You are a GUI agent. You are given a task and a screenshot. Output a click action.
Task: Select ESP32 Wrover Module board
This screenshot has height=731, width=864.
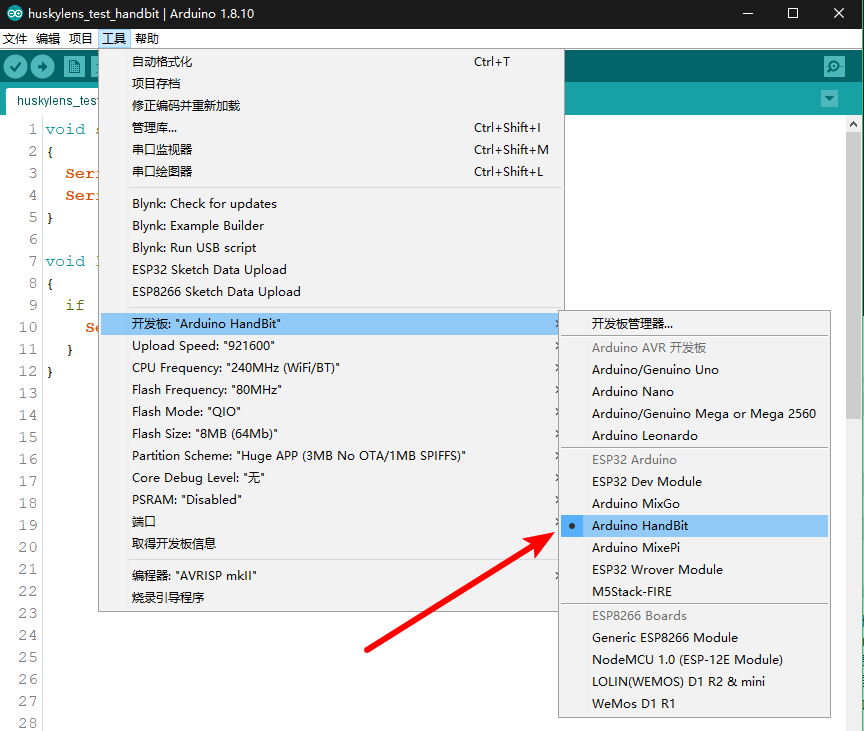pyautogui.click(x=694, y=570)
